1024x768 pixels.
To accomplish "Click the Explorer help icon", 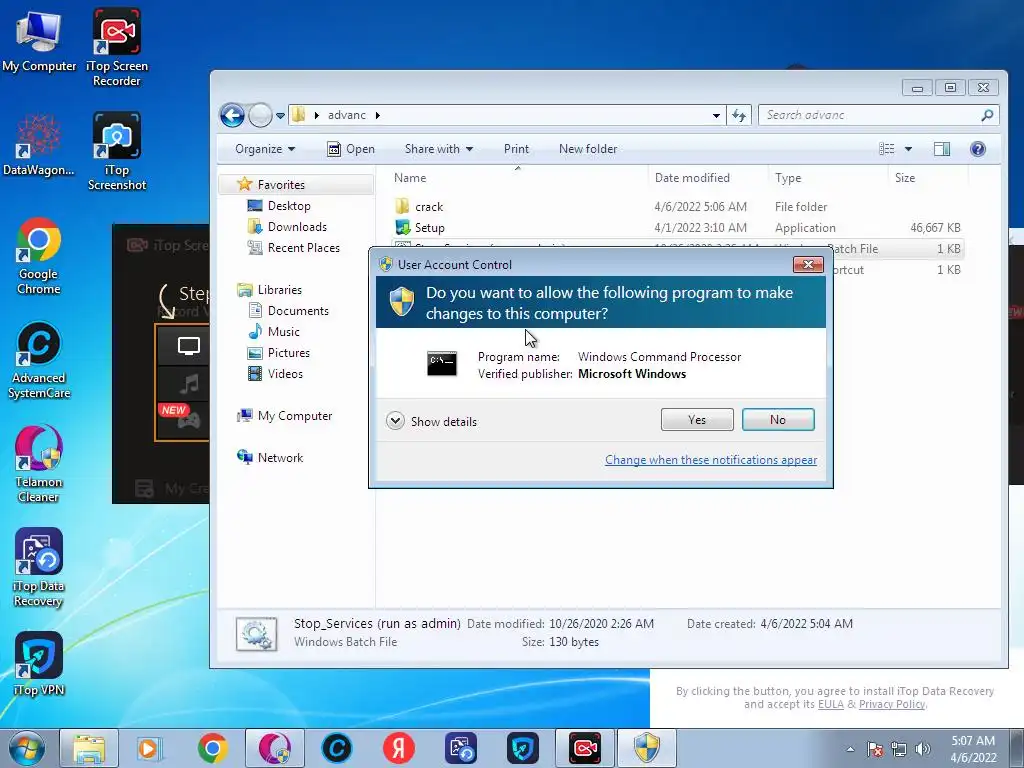I will click(x=978, y=149).
